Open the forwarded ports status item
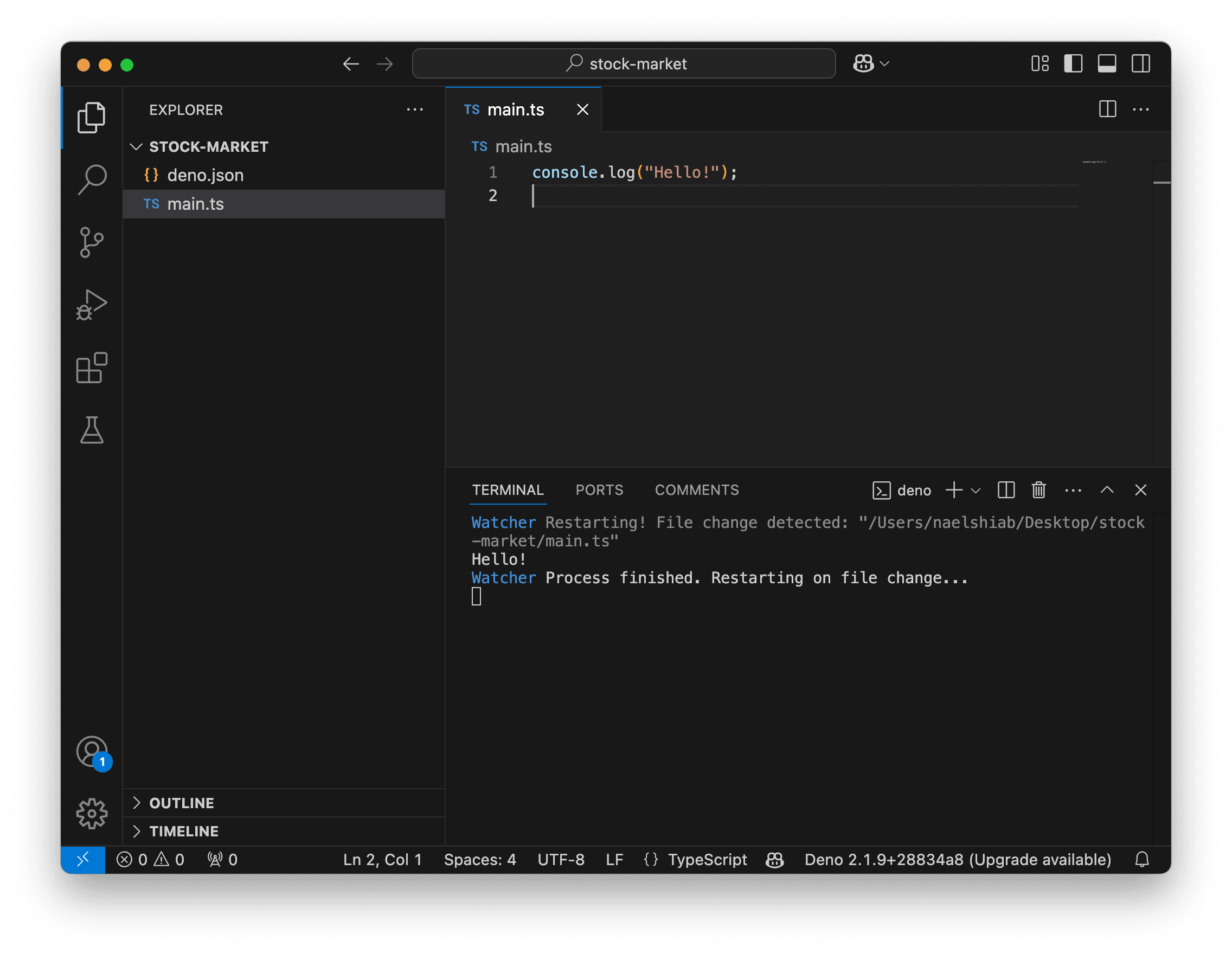This screenshot has width=1232, height=954. pos(222,859)
